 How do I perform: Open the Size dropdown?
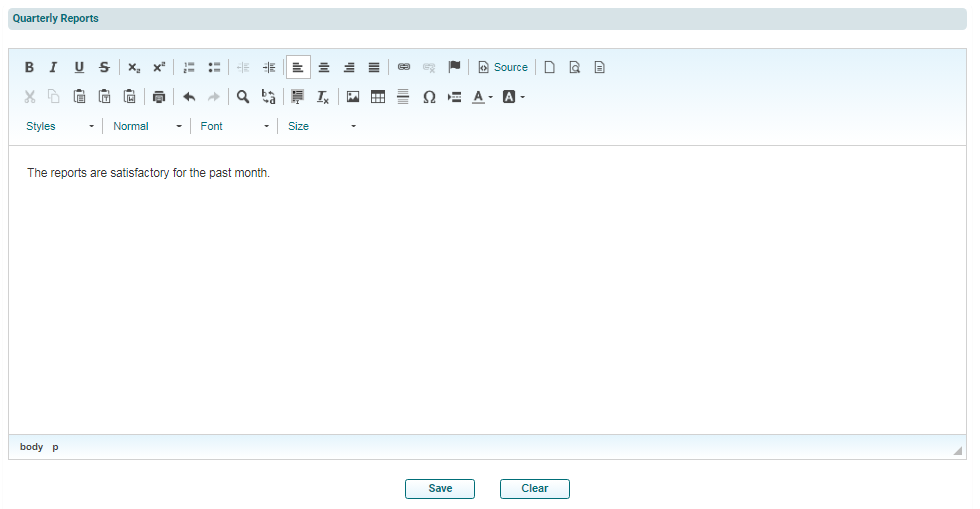click(x=322, y=126)
